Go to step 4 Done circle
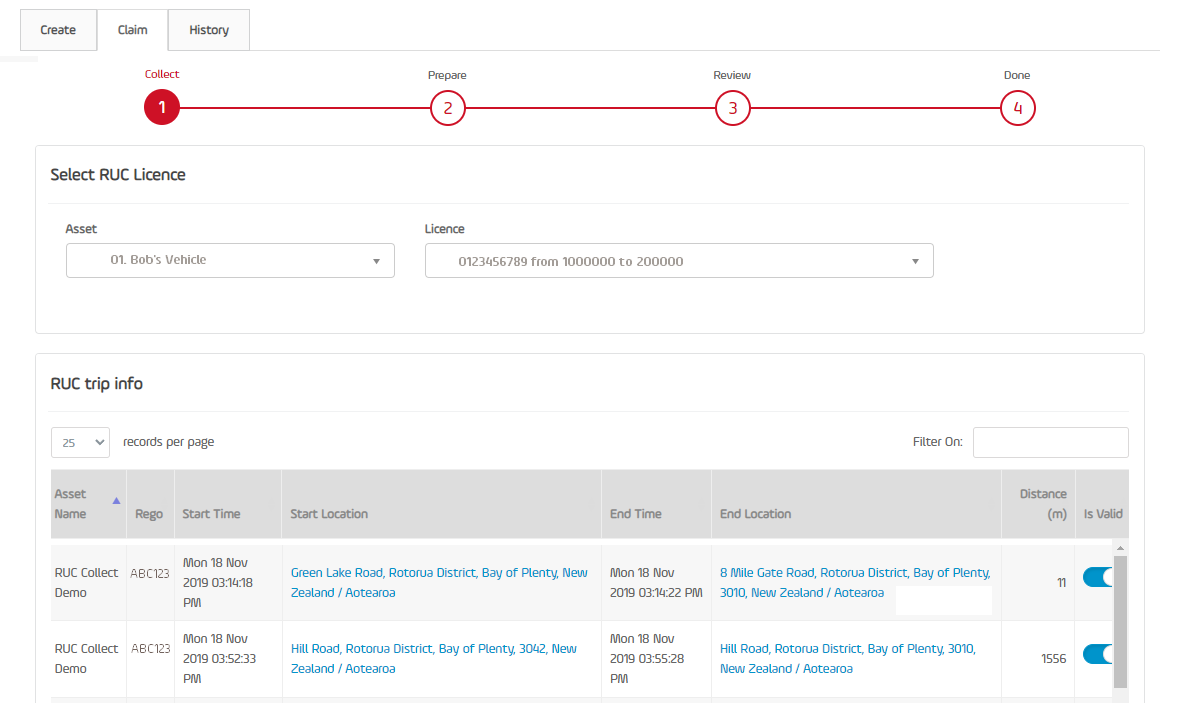Viewport: 1178px width, 703px height. [x=1018, y=108]
